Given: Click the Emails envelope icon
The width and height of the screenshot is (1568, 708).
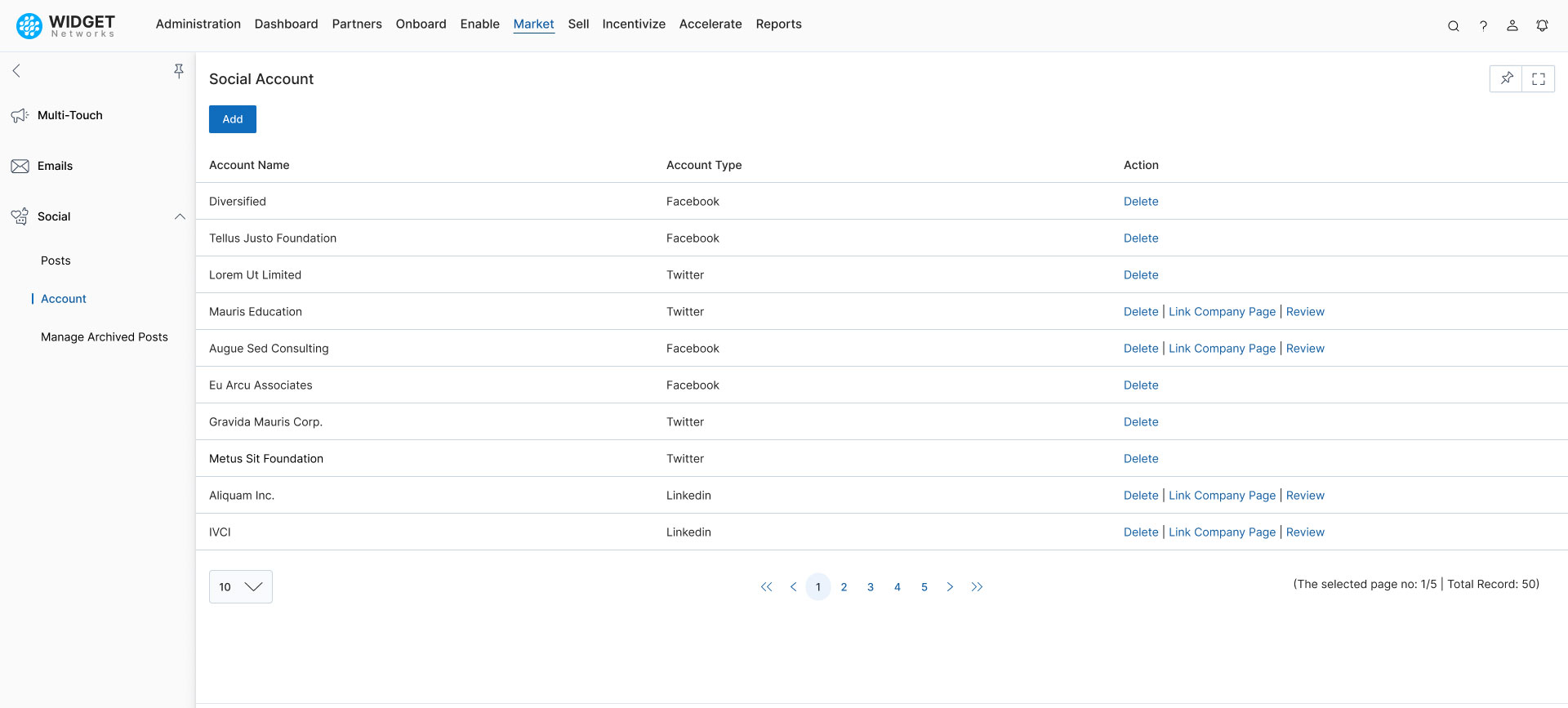Looking at the screenshot, I should tap(20, 167).
